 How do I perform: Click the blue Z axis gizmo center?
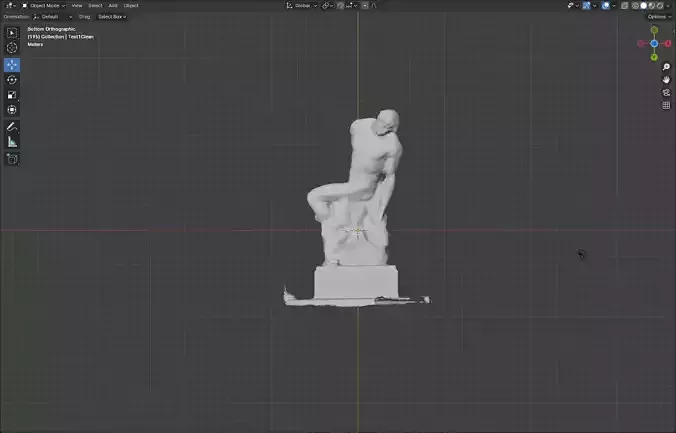pyautogui.click(x=654, y=44)
